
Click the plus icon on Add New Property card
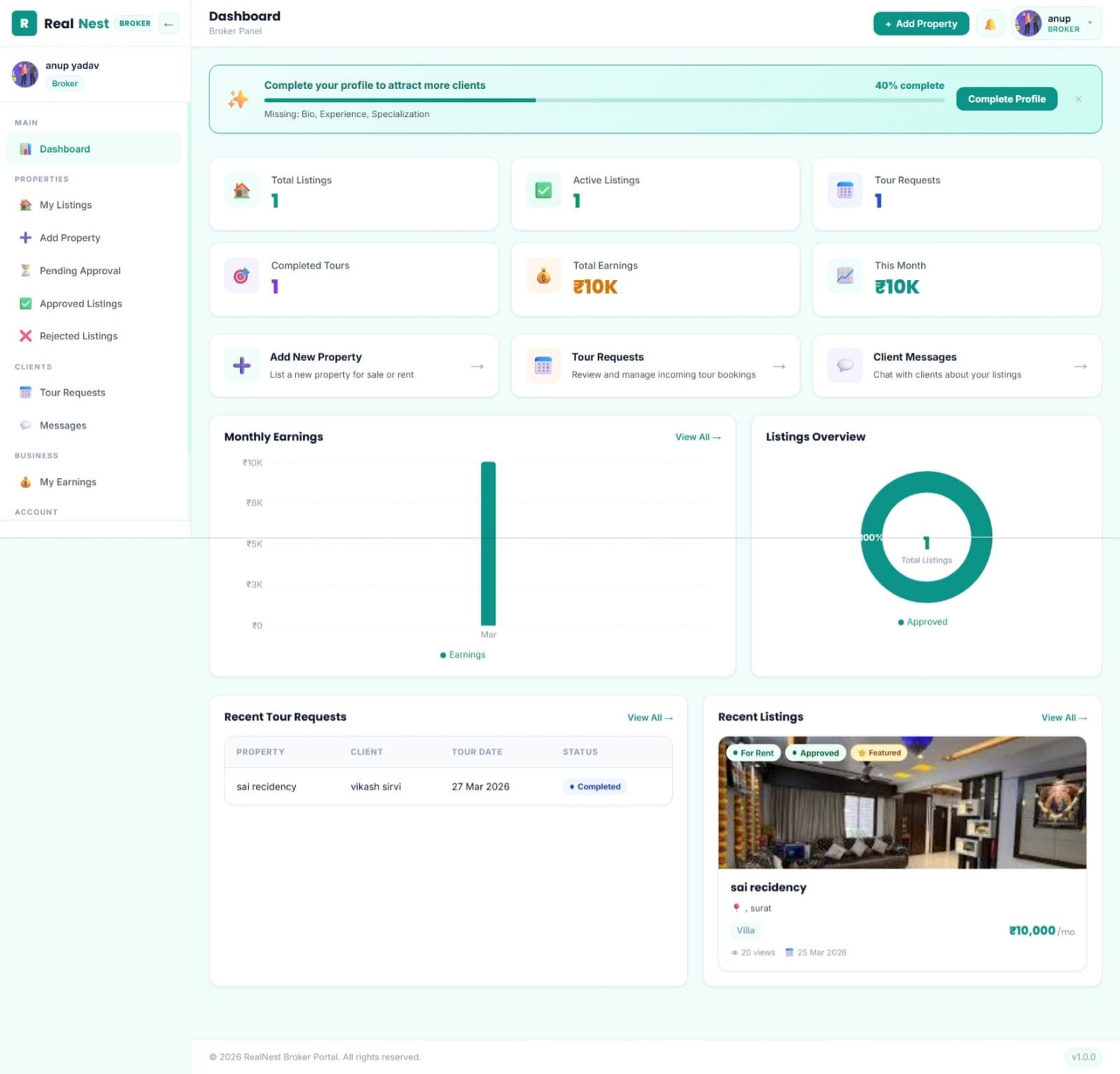click(x=241, y=365)
